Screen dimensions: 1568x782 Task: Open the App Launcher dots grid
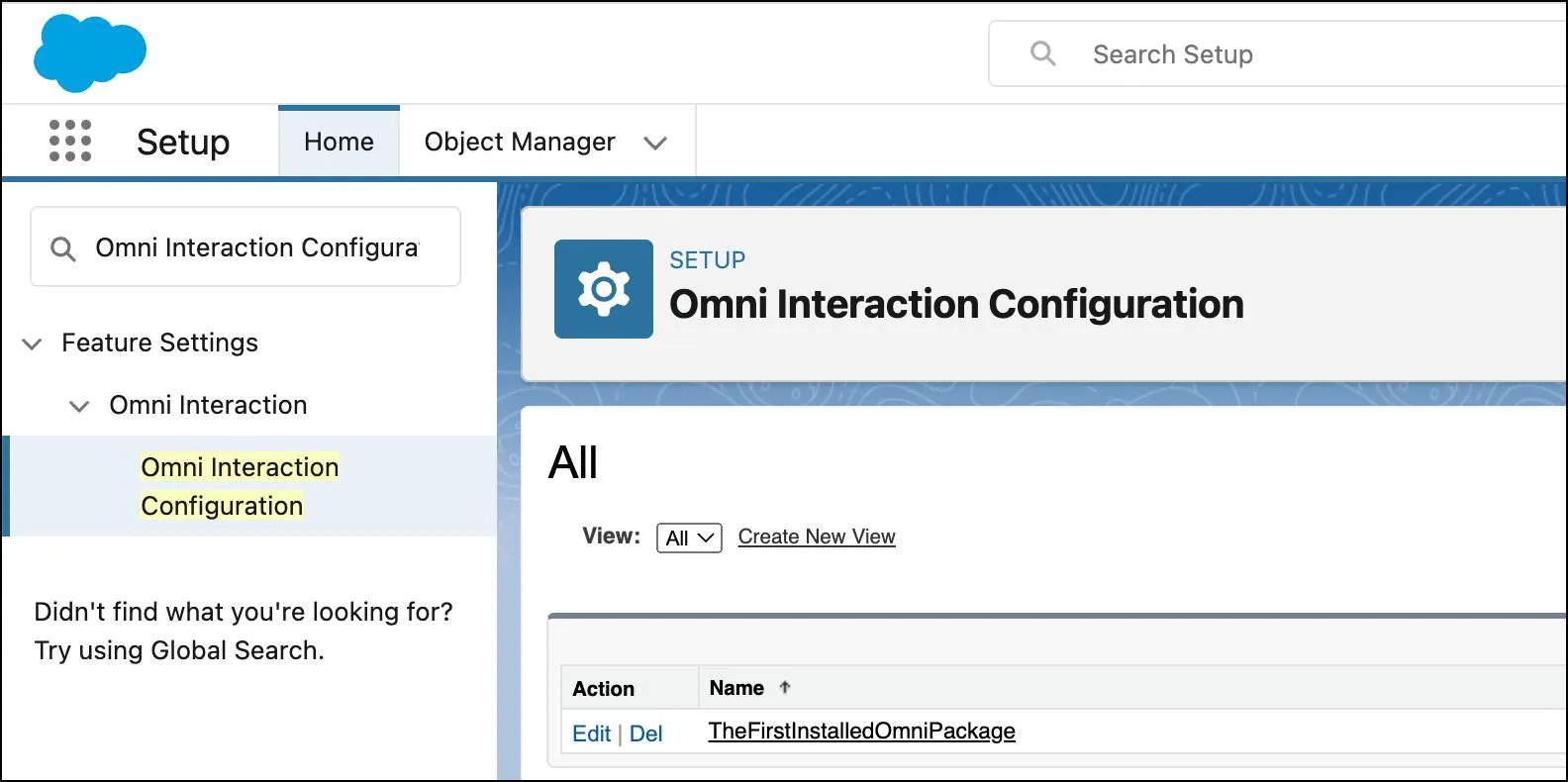coord(70,141)
